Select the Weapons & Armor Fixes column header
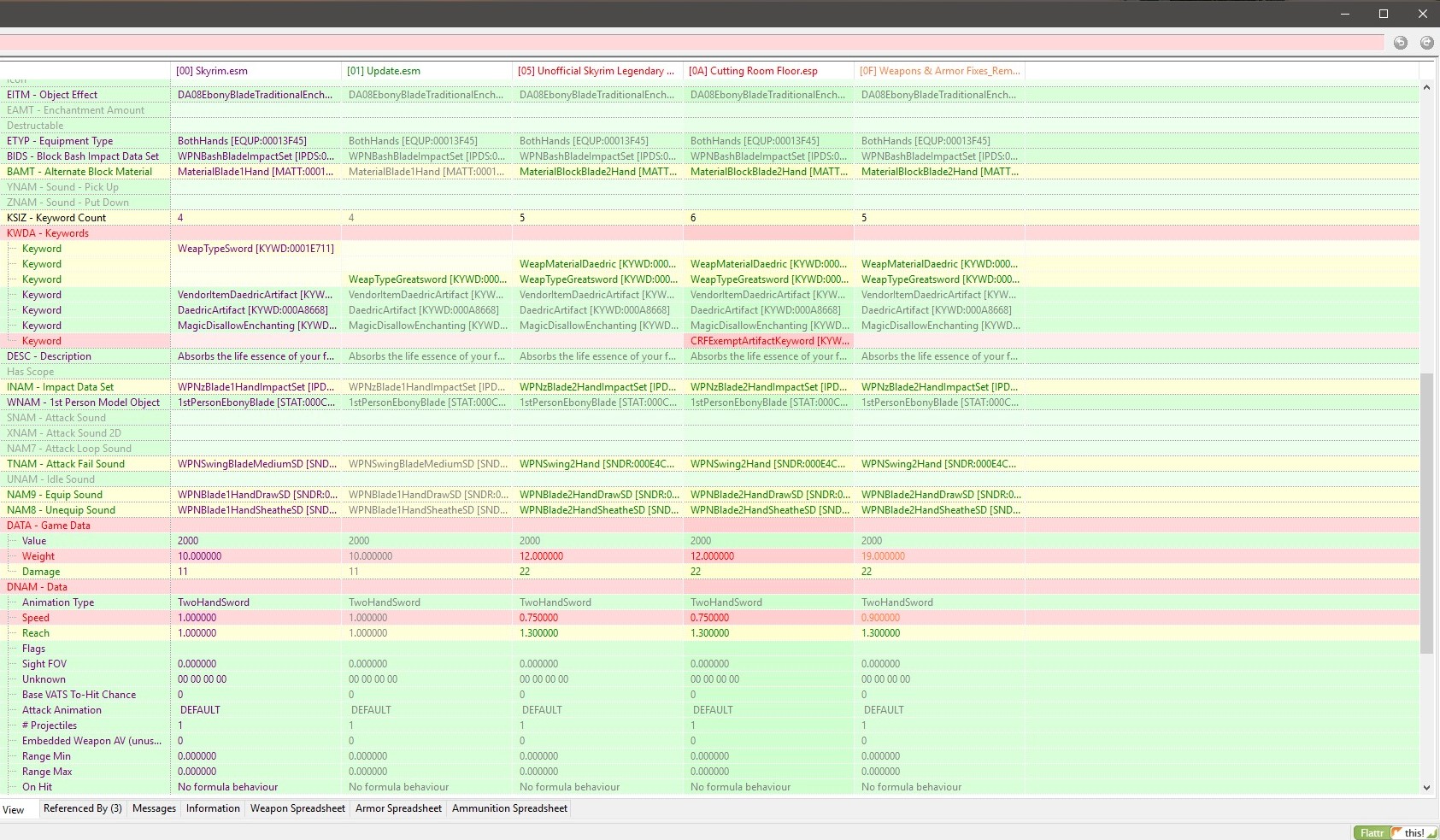 (x=940, y=71)
